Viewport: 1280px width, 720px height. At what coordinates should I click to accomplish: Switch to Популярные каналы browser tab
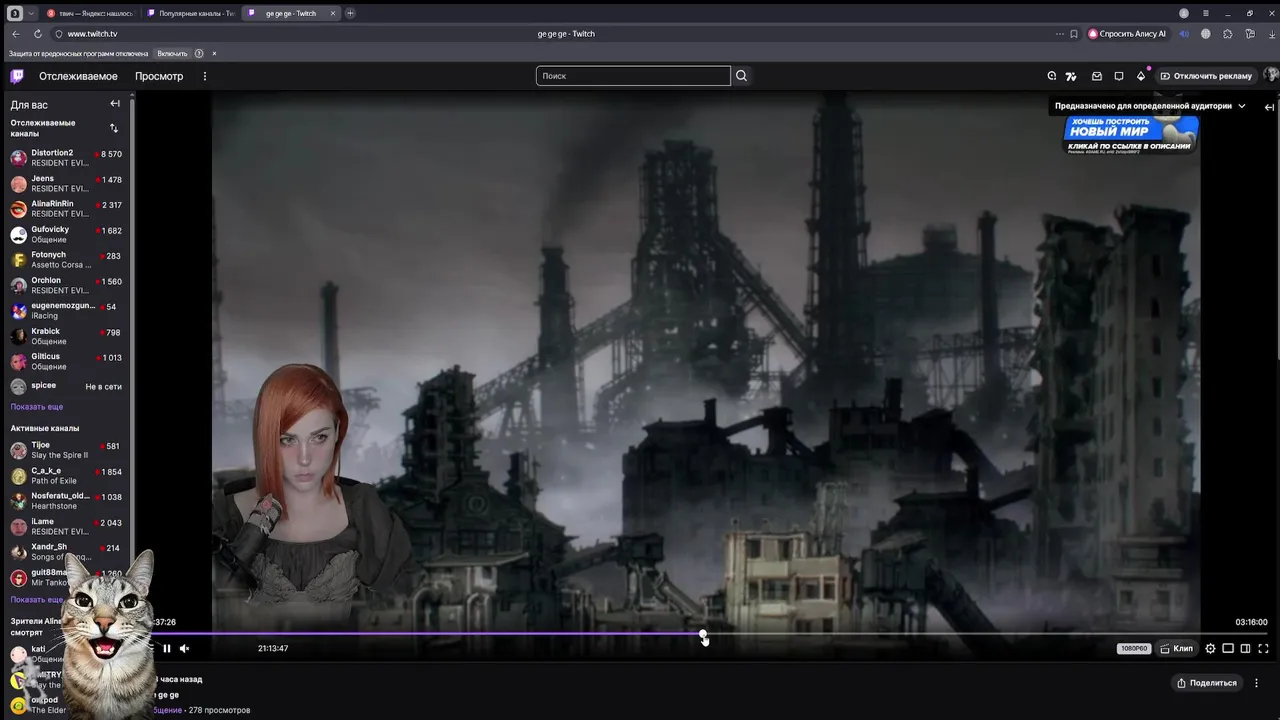[x=190, y=13]
